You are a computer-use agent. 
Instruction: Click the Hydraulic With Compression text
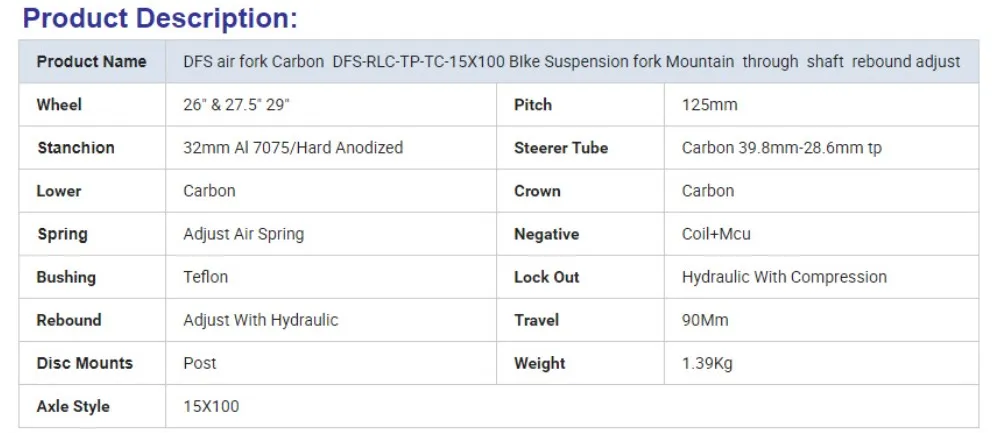pyautogui.click(x=784, y=277)
